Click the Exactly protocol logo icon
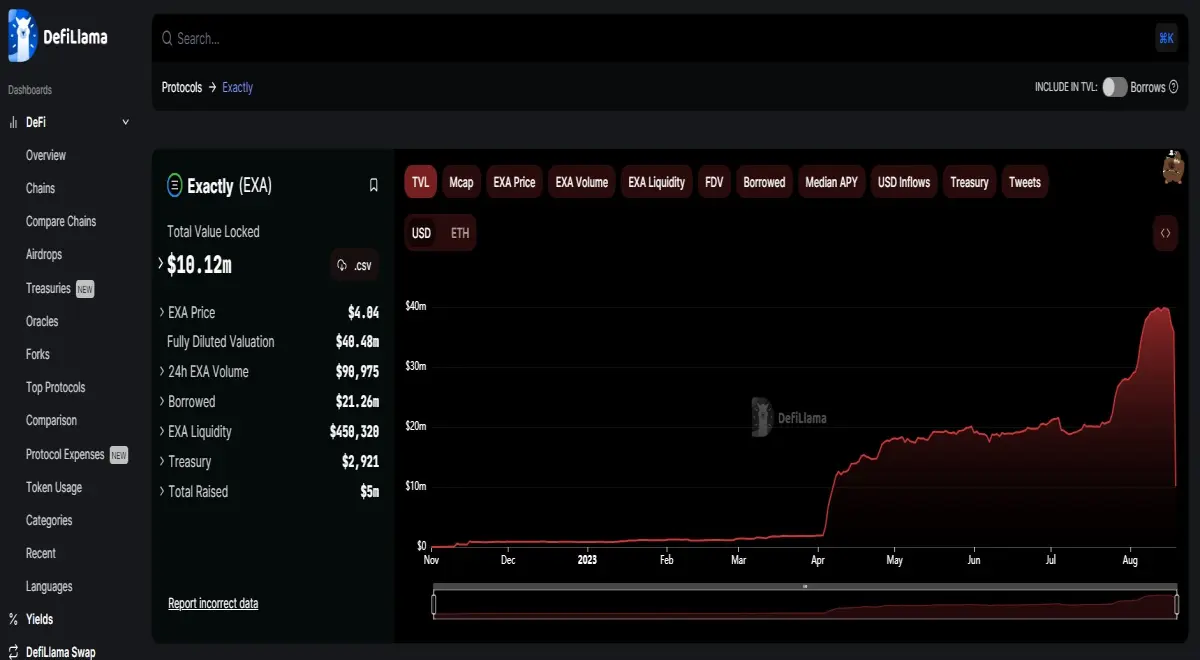Screen dimensions: 1200x660 click(174, 185)
